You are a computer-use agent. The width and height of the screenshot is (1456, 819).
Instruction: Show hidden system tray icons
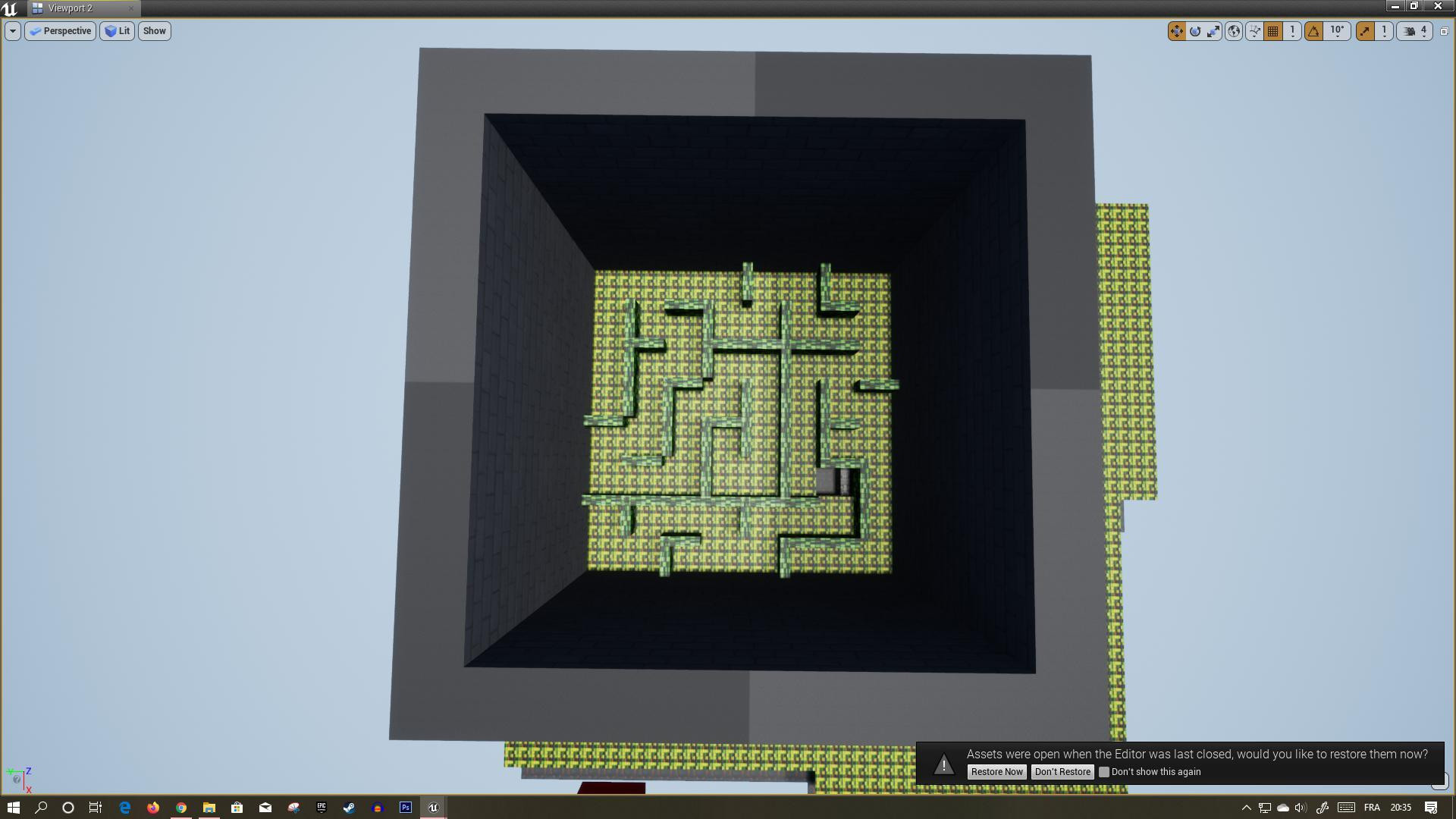pyautogui.click(x=1246, y=808)
